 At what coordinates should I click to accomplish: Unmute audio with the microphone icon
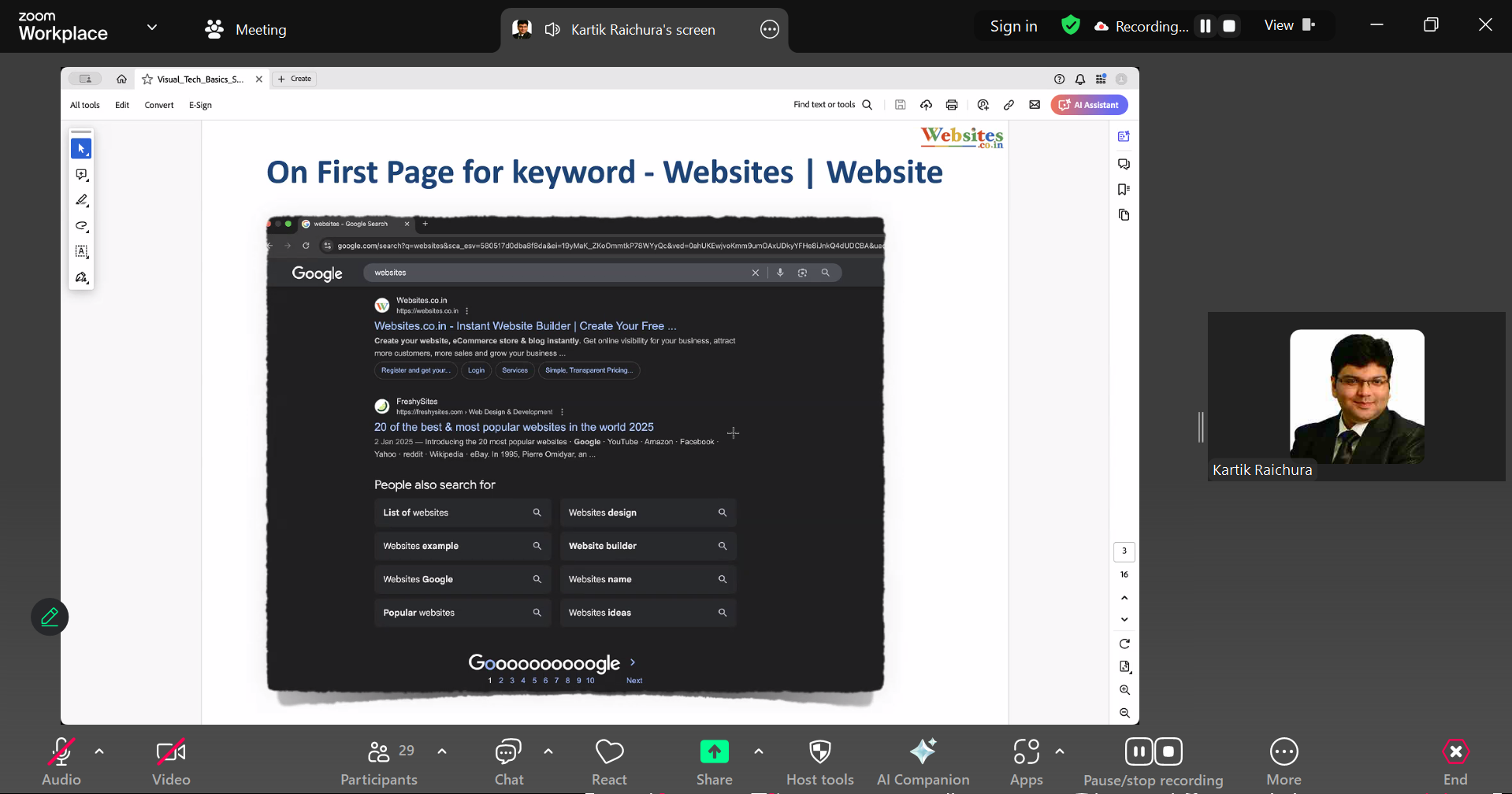click(x=61, y=753)
